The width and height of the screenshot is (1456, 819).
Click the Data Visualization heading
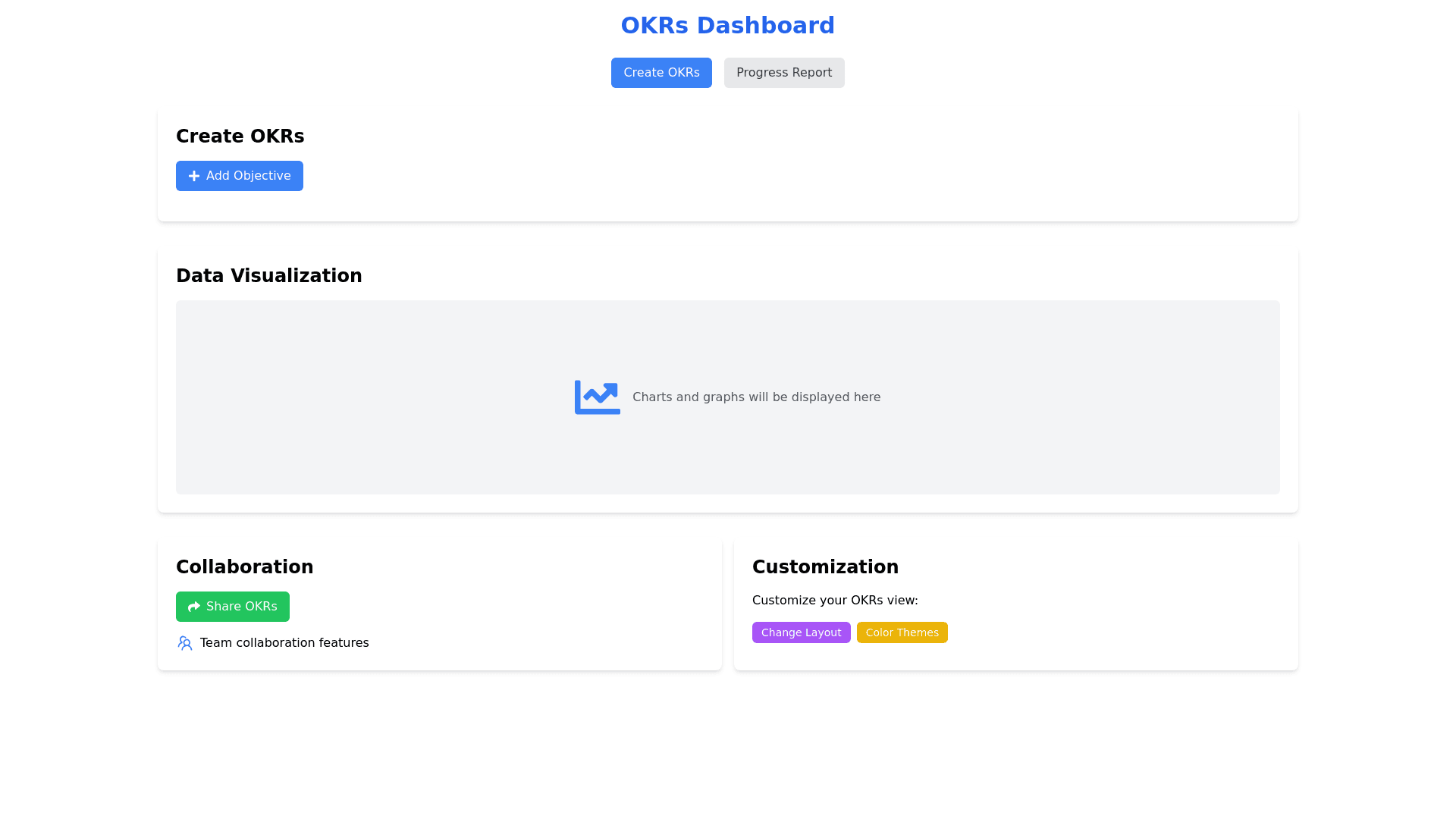click(x=268, y=276)
